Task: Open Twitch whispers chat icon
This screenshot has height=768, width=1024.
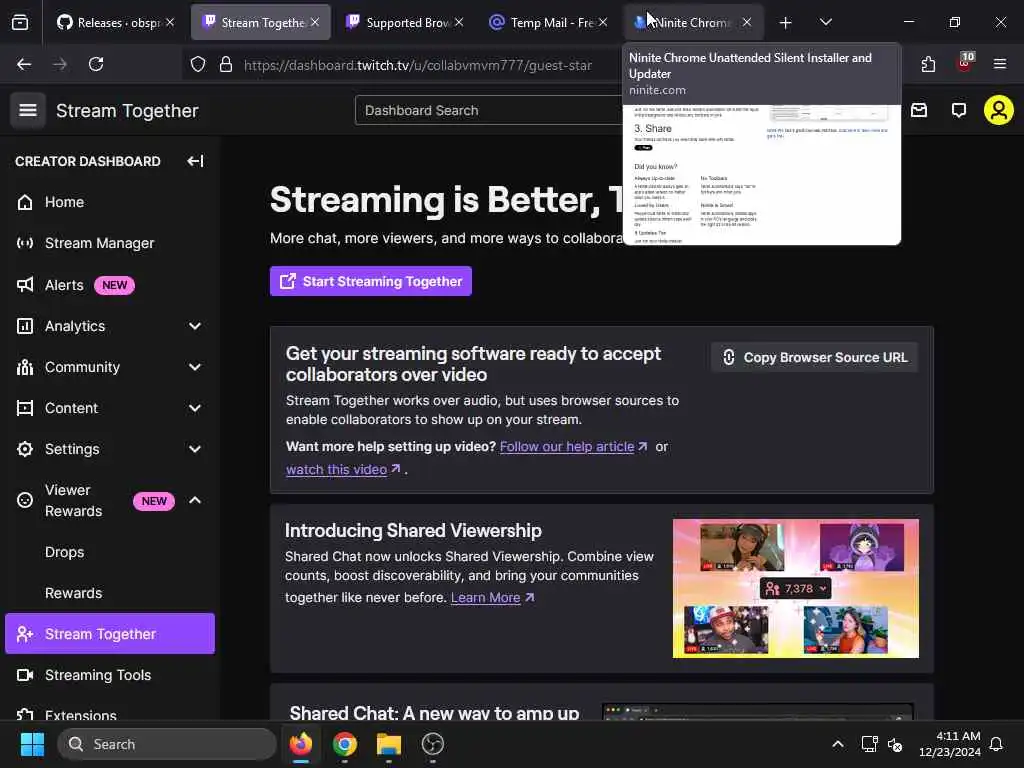Action: click(959, 110)
